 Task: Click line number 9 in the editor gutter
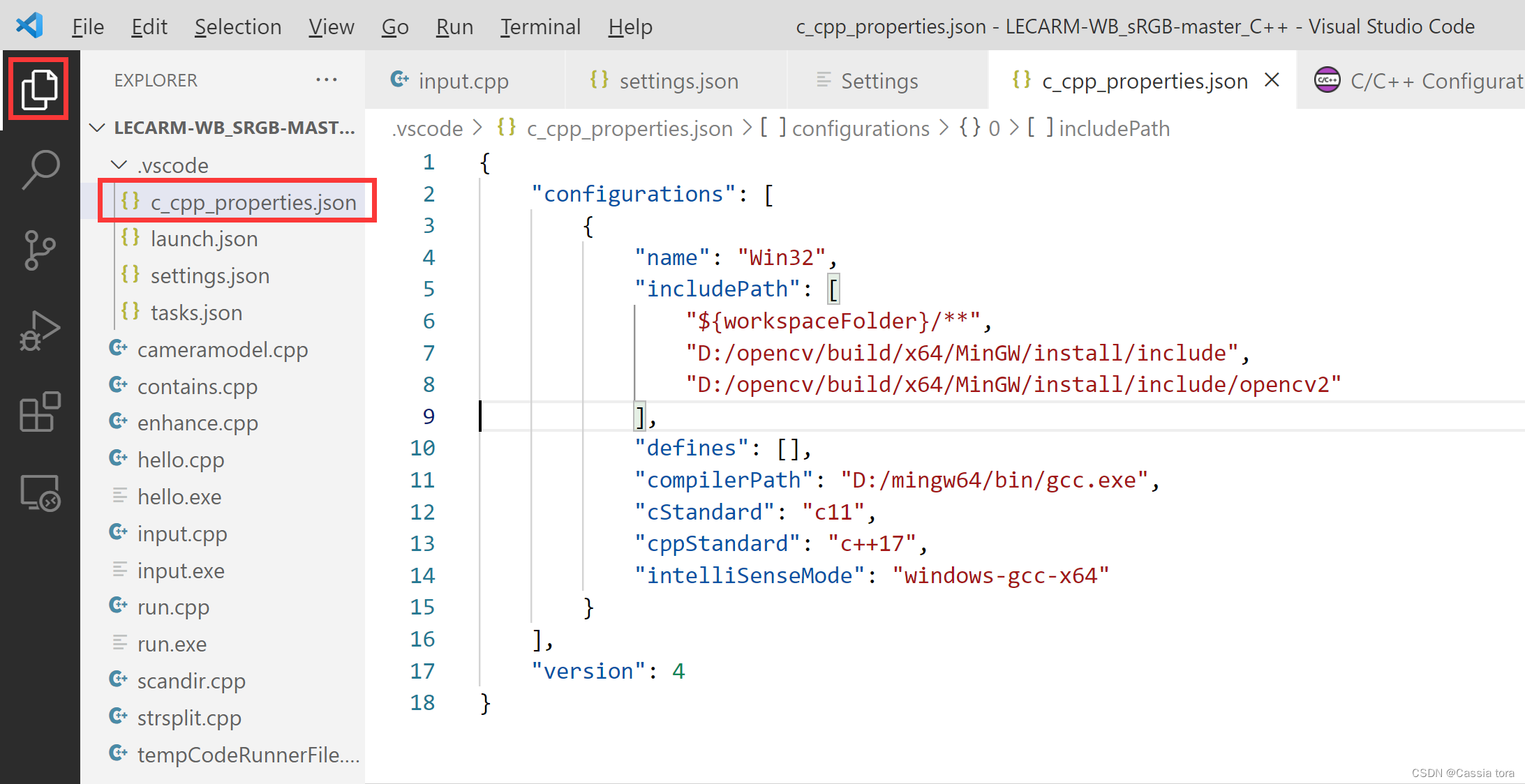pos(428,416)
